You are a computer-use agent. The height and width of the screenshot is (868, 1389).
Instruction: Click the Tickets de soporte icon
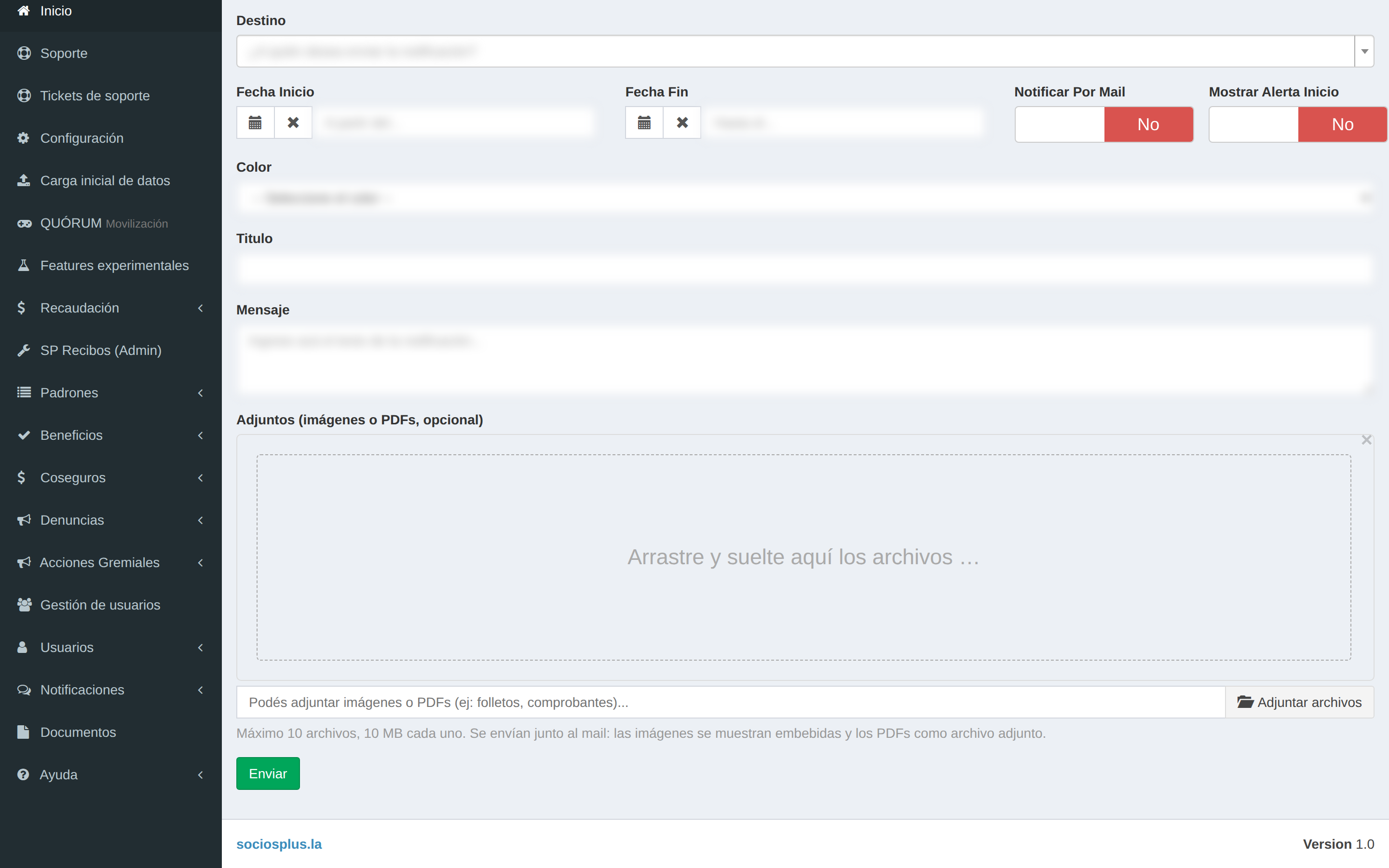24,95
